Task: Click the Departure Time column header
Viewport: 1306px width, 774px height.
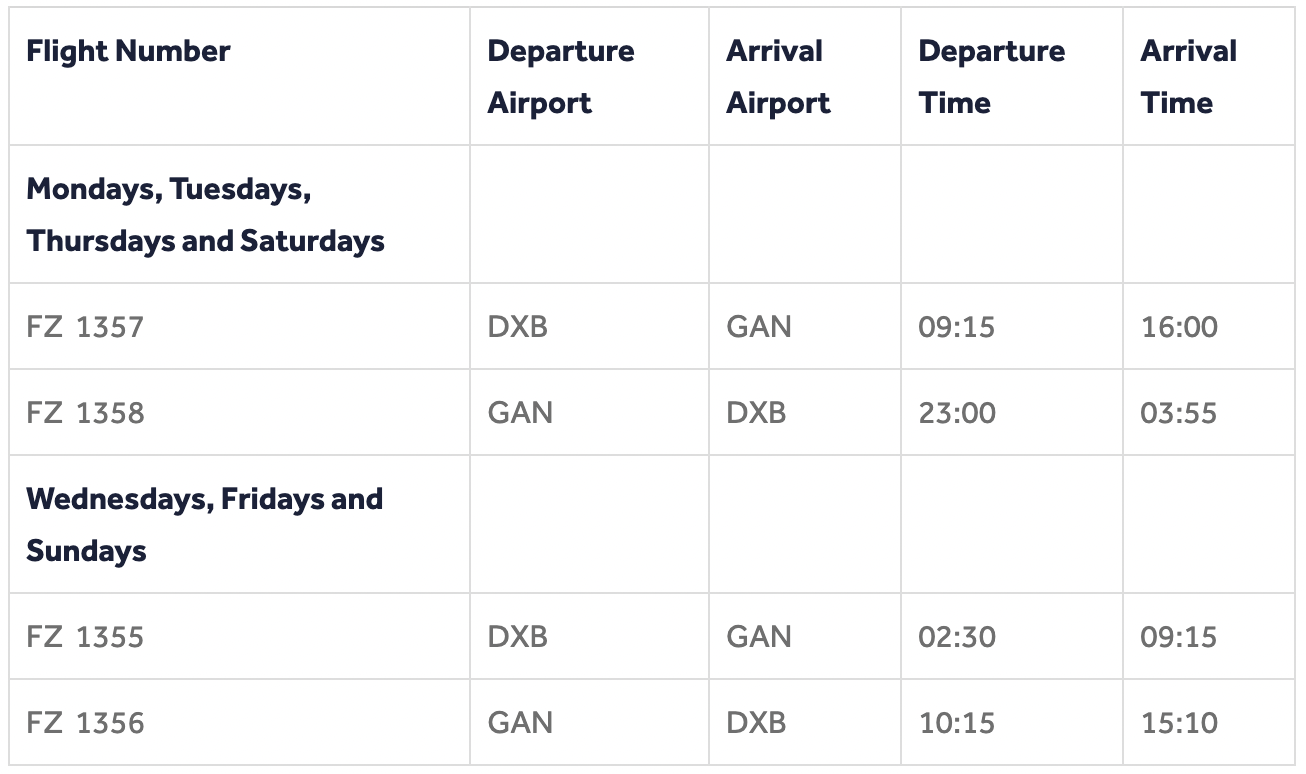Action: [x=991, y=77]
